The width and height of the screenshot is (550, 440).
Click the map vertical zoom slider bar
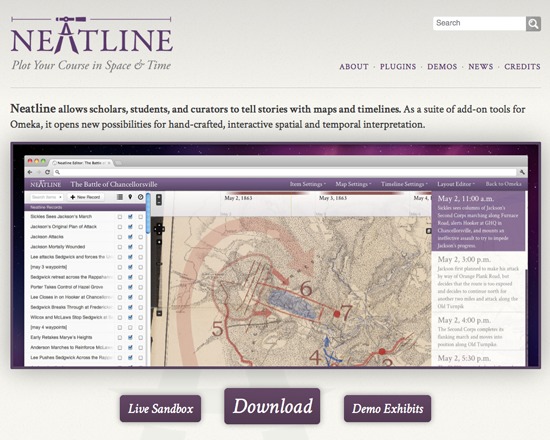pyautogui.click(x=159, y=277)
